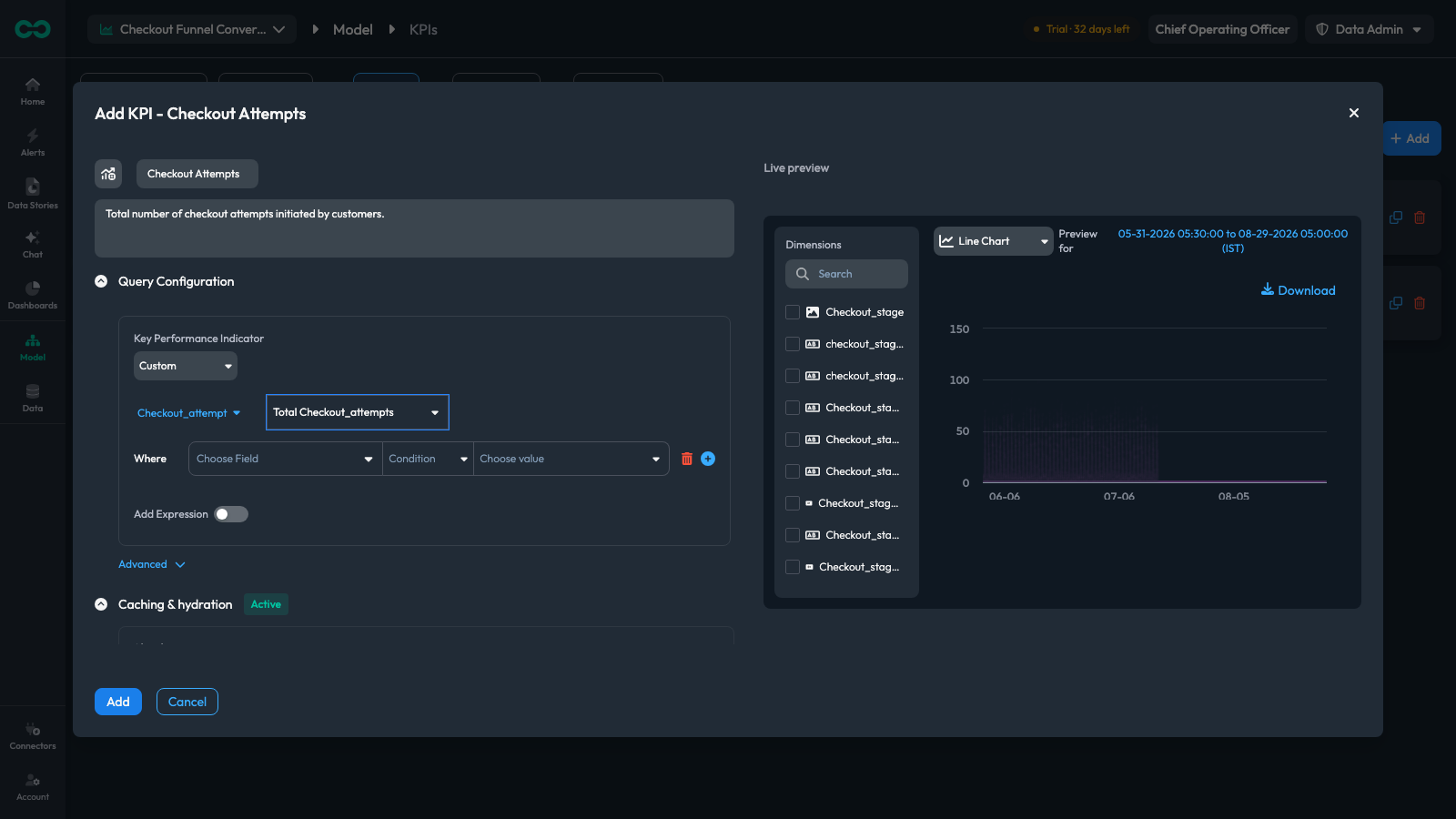The image size is (1456, 819).
Task: Click the KPI icon beside Checkout Attempts name
Action: (x=108, y=174)
